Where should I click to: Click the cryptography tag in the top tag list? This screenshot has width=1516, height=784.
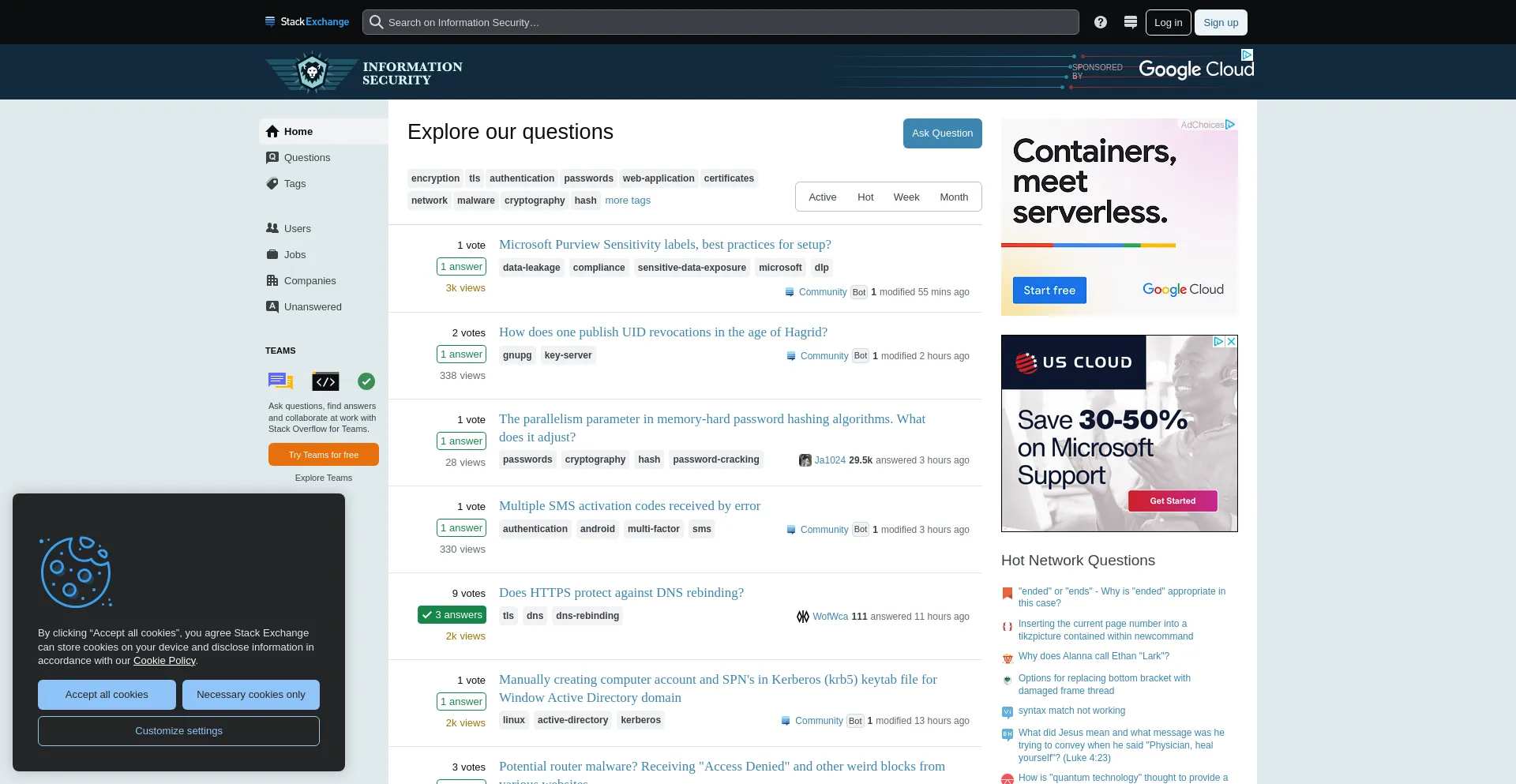tap(535, 201)
